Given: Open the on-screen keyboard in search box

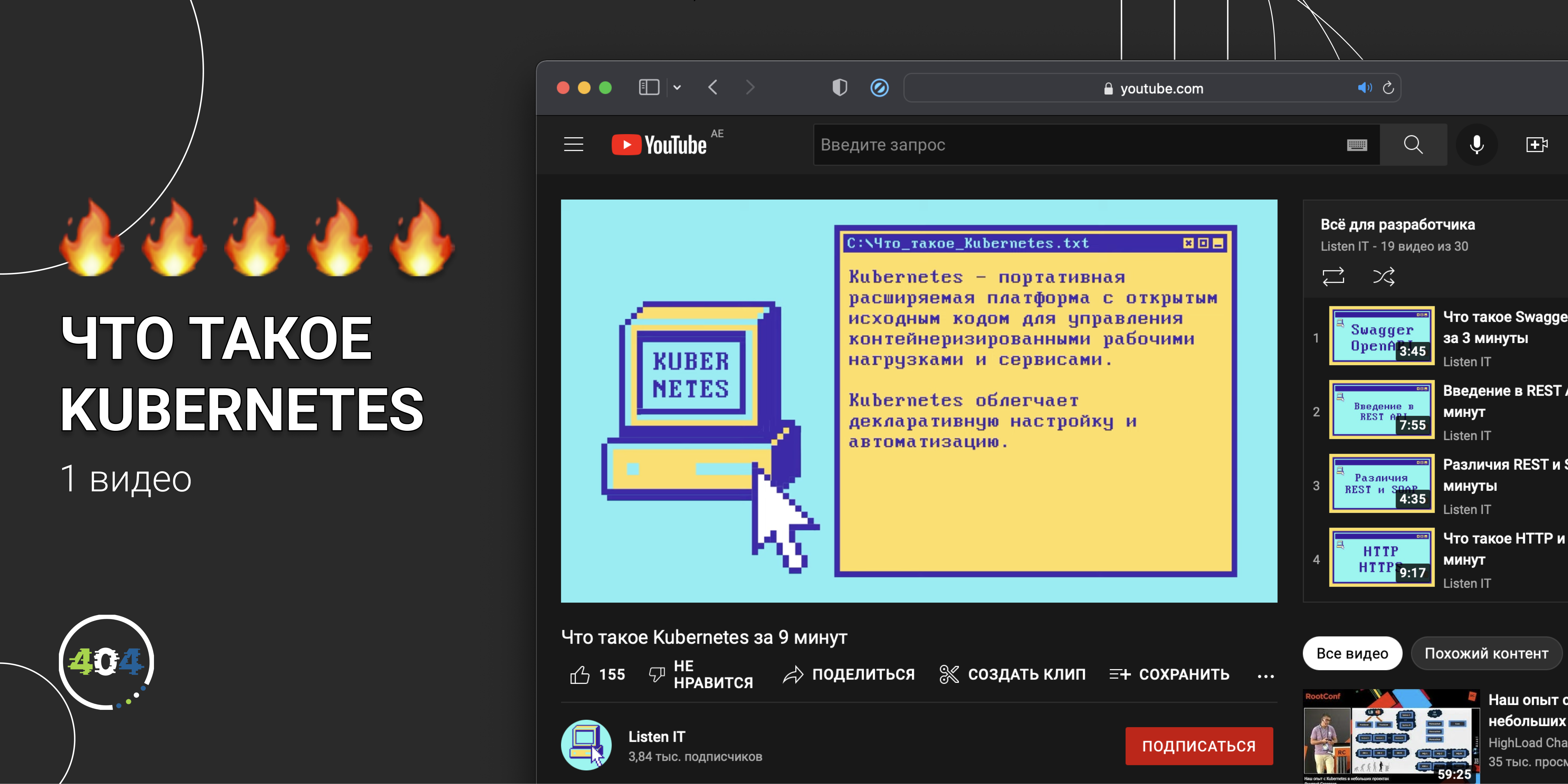Looking at the screenshot, I should (x=1357, y=145).
